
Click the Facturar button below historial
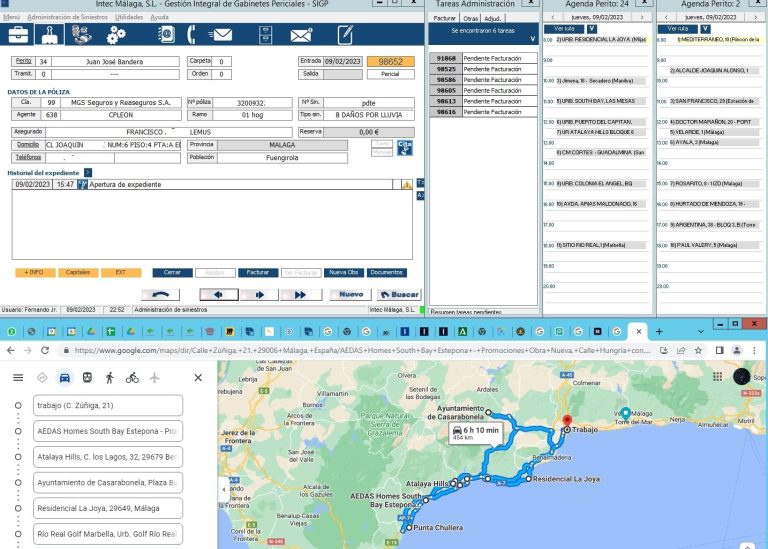coord(258,272)
